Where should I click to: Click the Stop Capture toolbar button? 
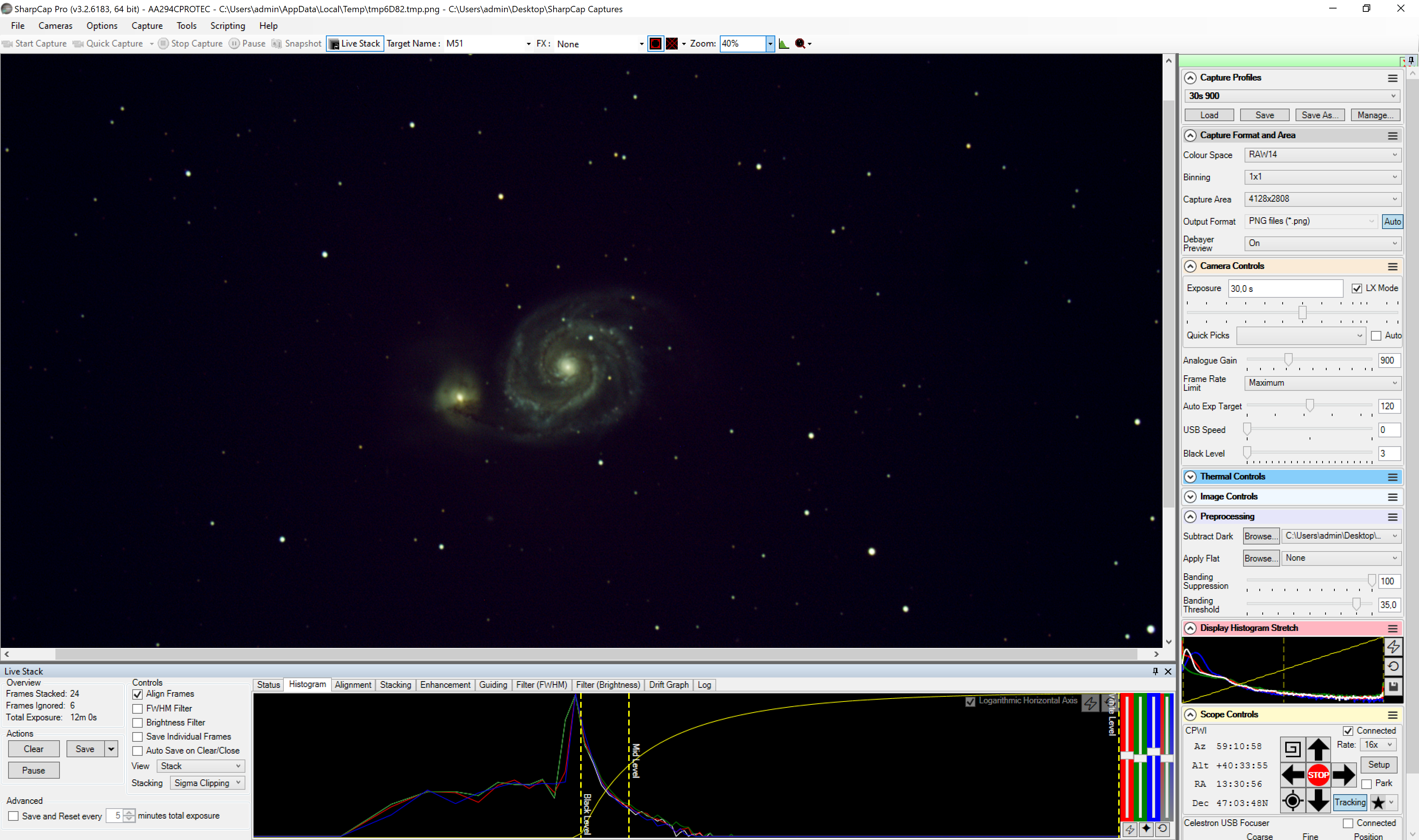point(190,44)
